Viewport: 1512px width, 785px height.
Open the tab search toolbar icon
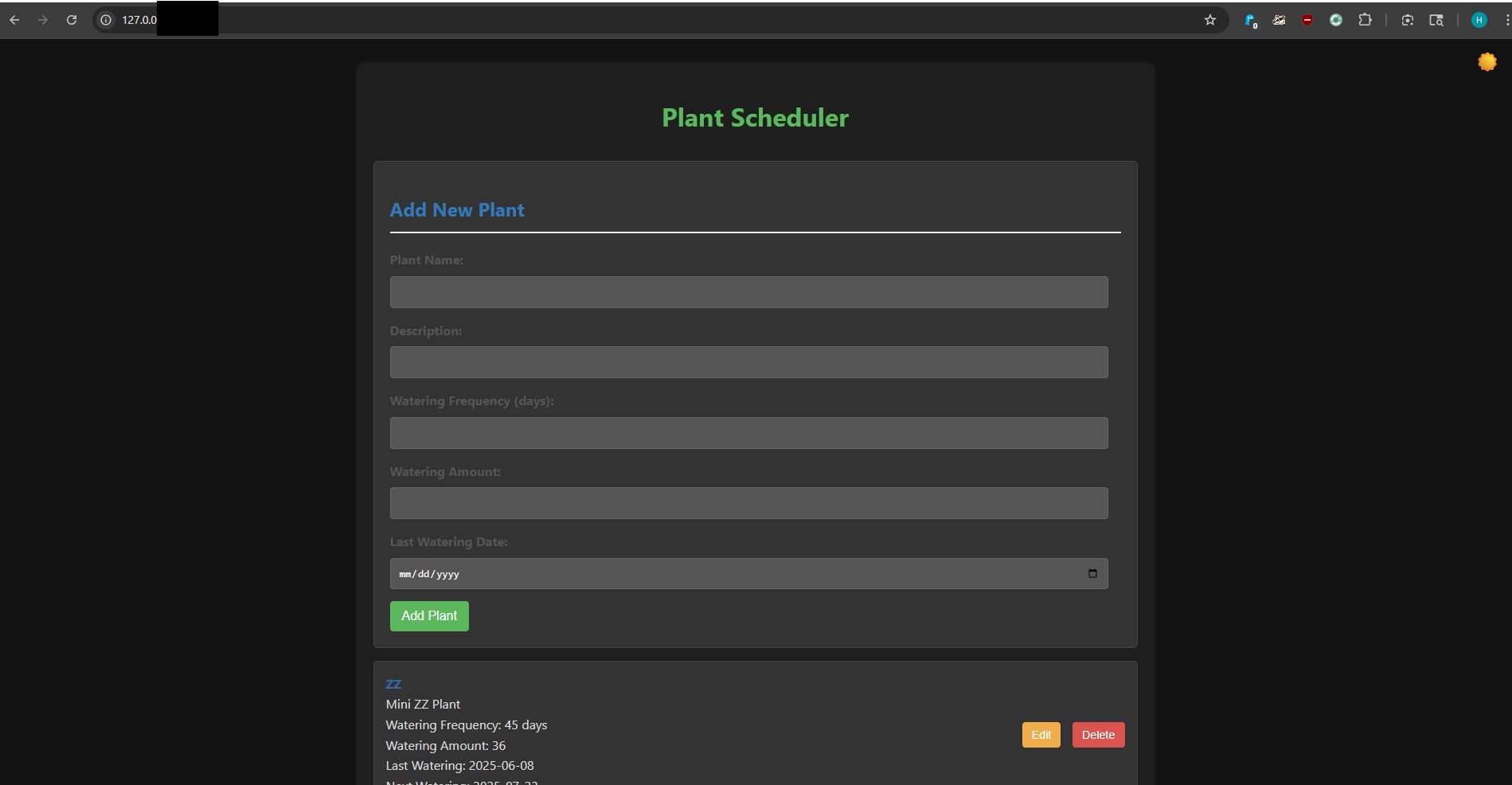1436,20
